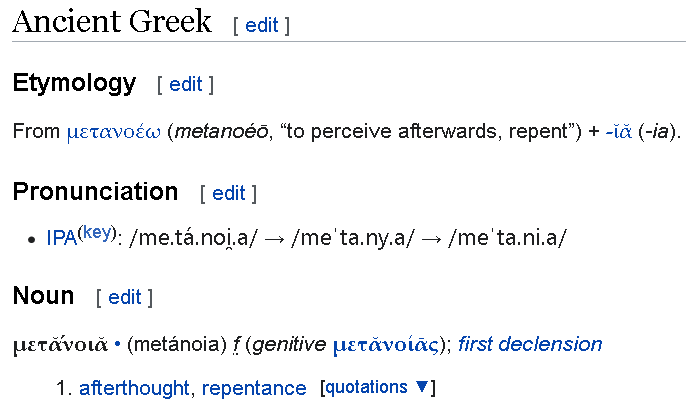Click the blue bullet after the headword
The width and height of the screenshot is (686, 409).
(x=117, y=345)
